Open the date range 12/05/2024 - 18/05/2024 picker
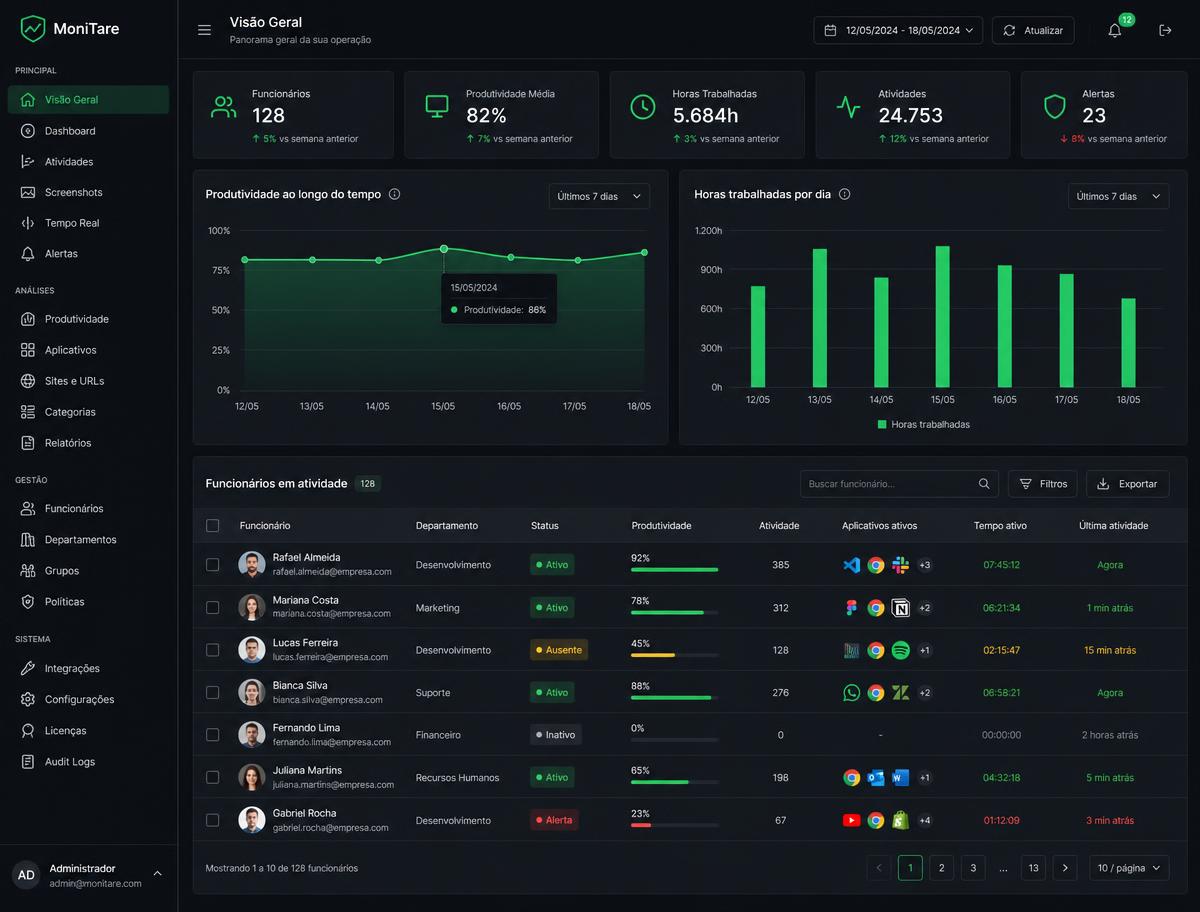 point(898,30)
